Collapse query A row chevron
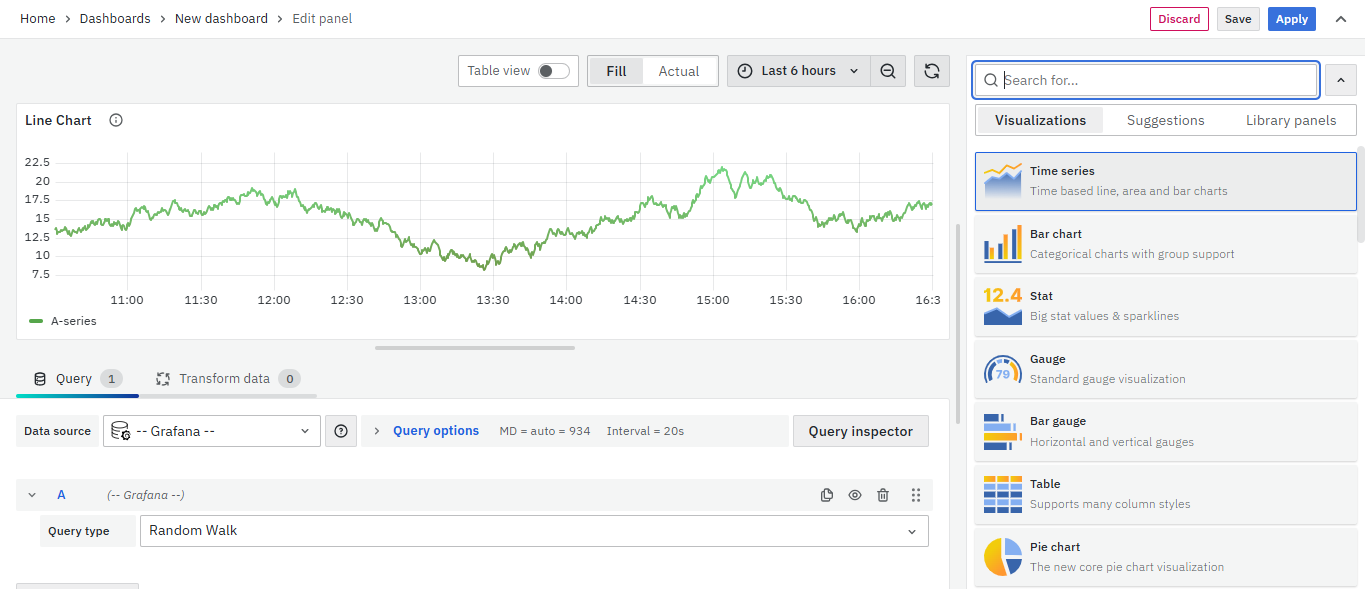This screenshot has height=589, width=1365. click(32, 495)
